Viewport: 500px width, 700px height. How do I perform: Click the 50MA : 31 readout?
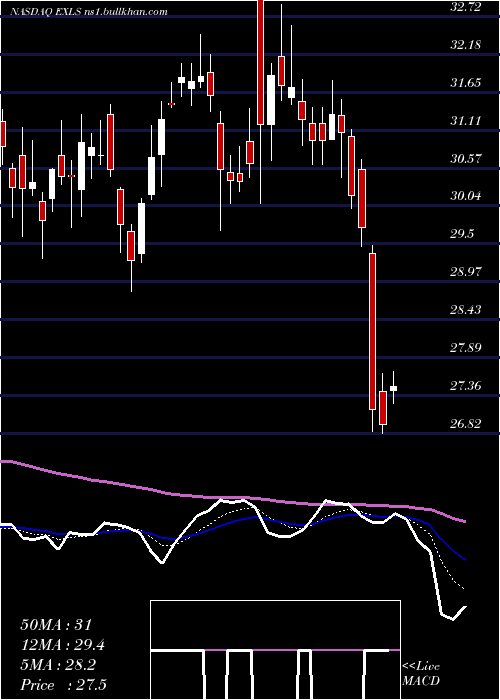pyautogui.click(x=56, y=625)
